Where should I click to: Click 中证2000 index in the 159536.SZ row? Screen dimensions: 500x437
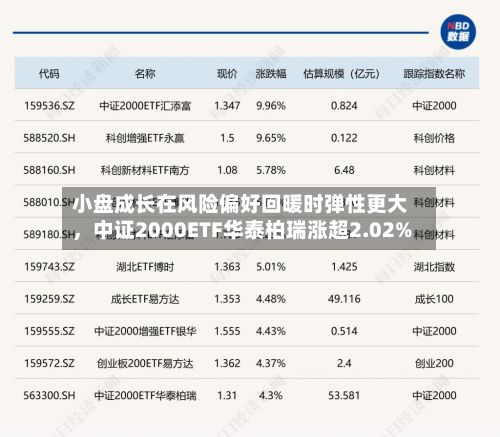434,106
